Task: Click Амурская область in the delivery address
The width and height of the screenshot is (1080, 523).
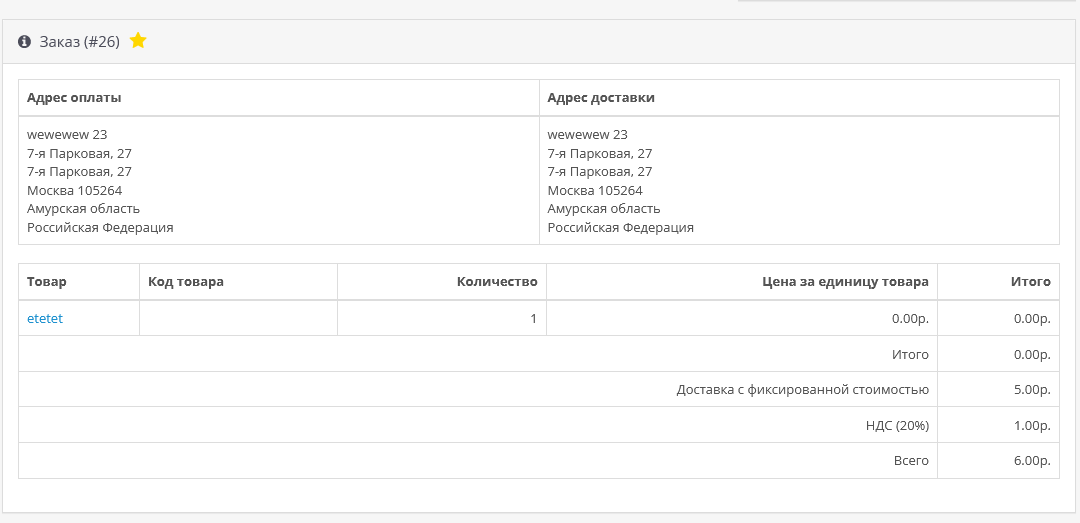Action: point(604,209)
